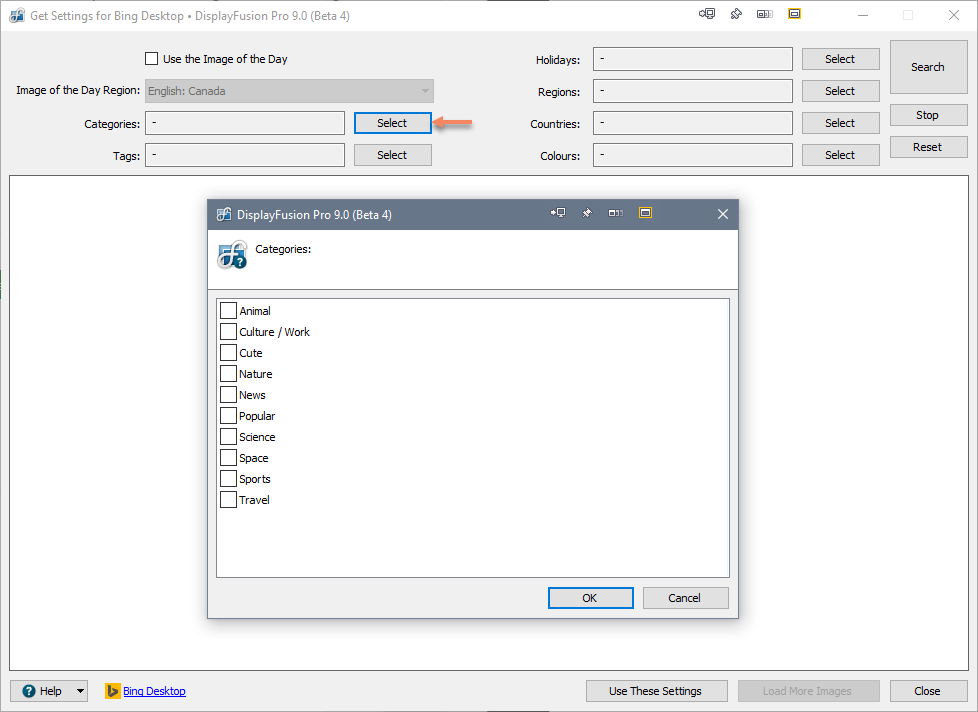
Task: Tick the Space category checkbox
Action: coord(228,458)
